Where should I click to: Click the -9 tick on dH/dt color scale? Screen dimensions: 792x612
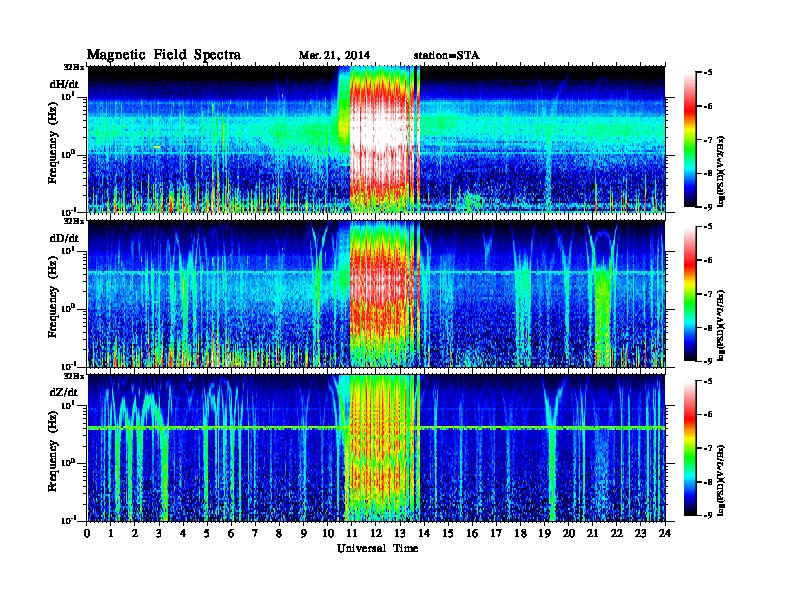707,207
